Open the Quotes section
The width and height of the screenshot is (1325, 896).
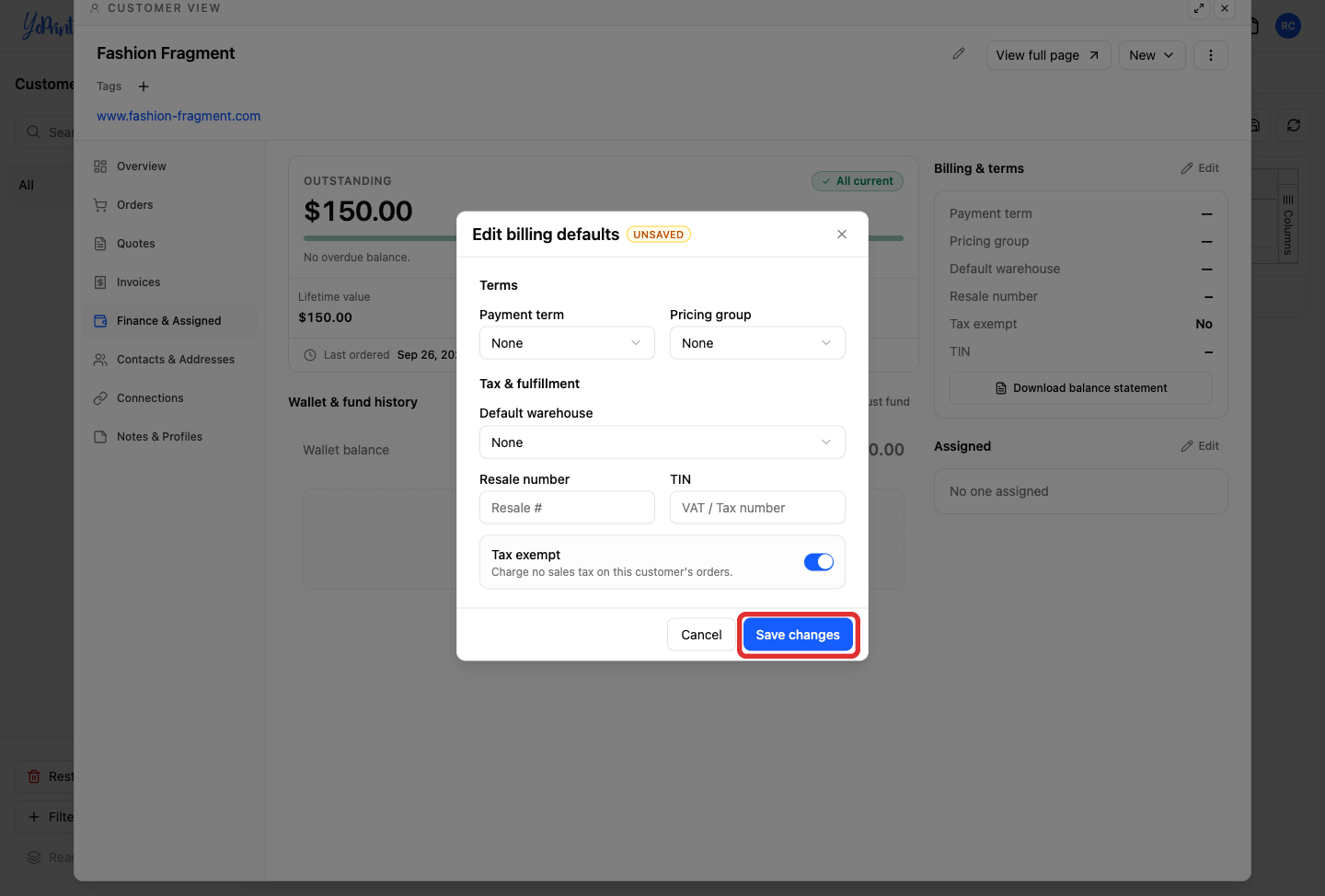pyautogui.click(x=170, y=244)
